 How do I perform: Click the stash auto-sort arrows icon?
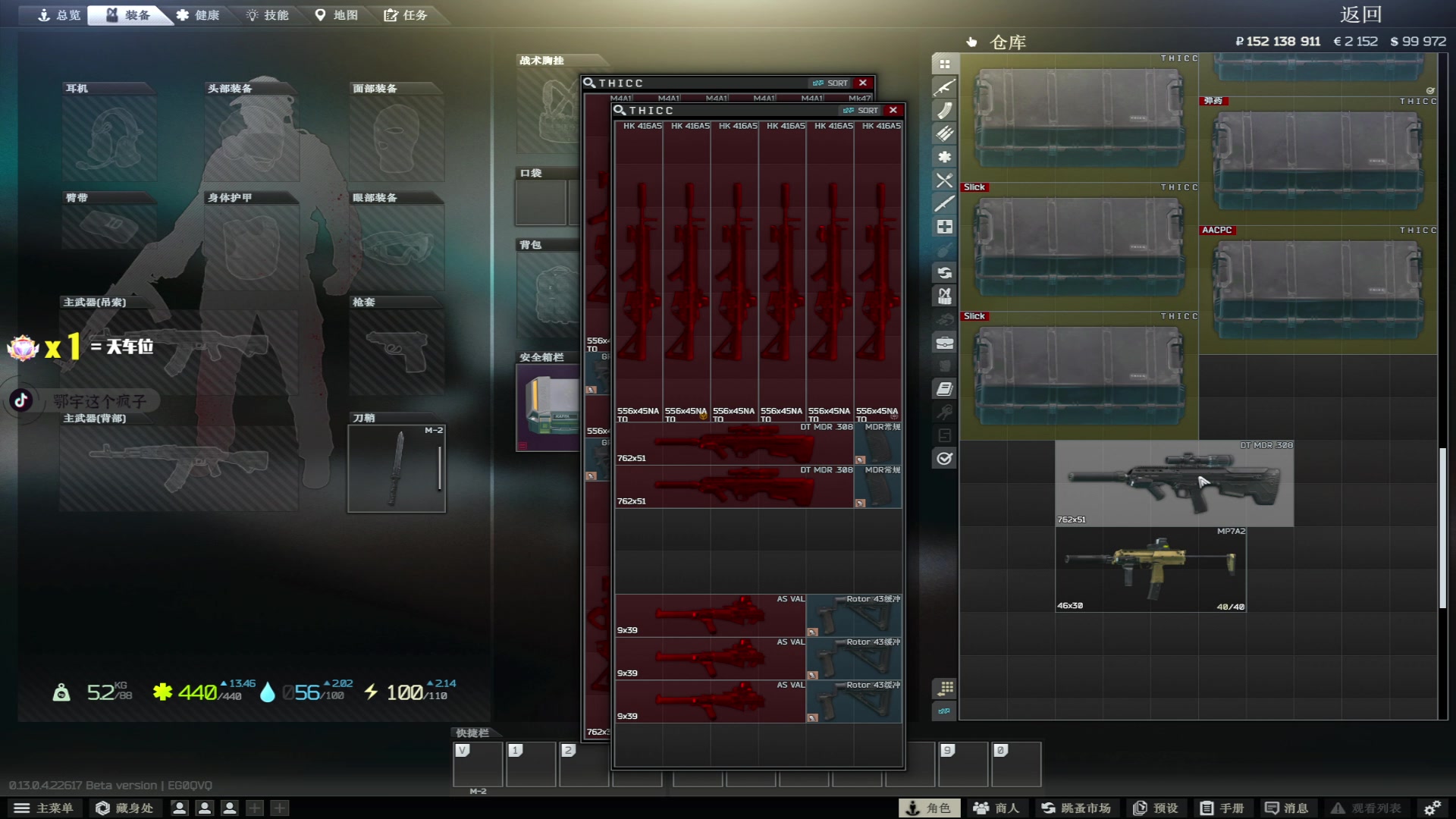[944, 711]
